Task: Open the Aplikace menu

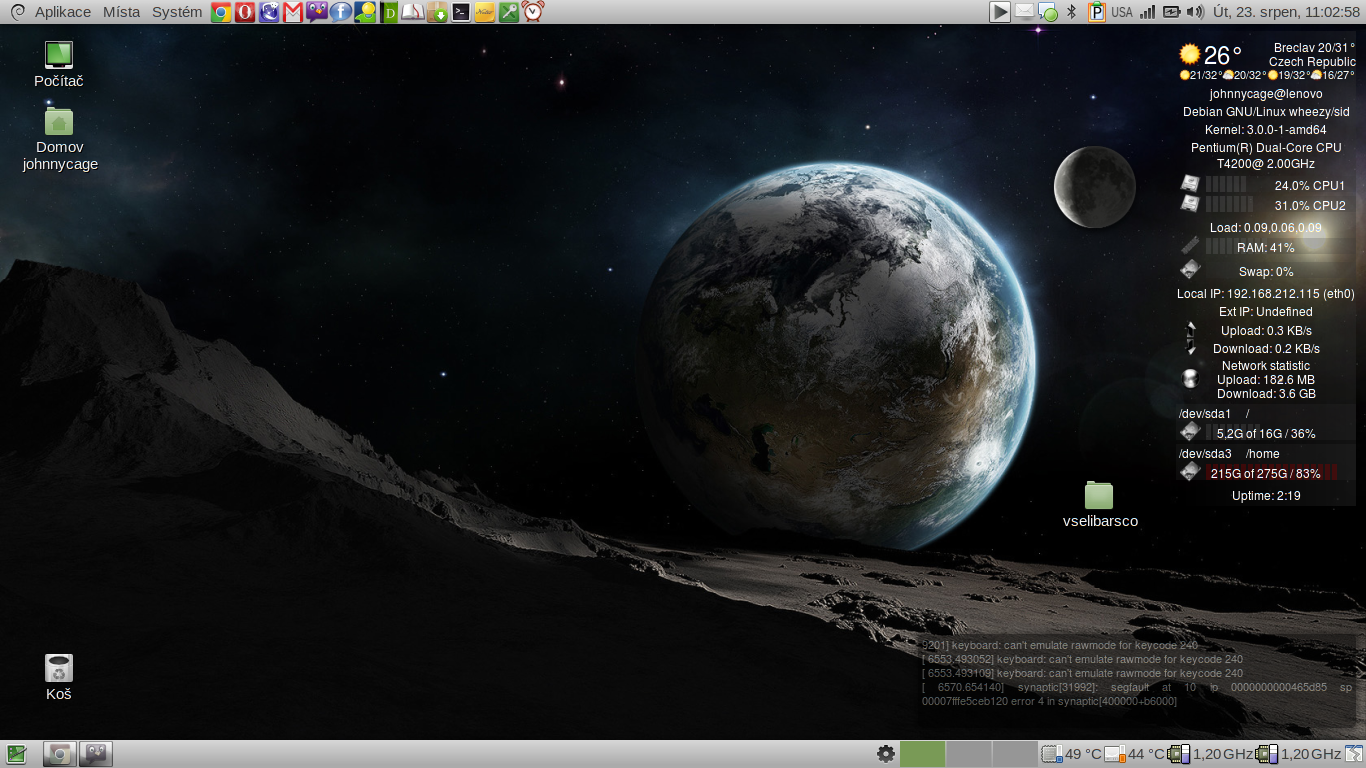Action: pyautogui.click(x=63, y=12)
